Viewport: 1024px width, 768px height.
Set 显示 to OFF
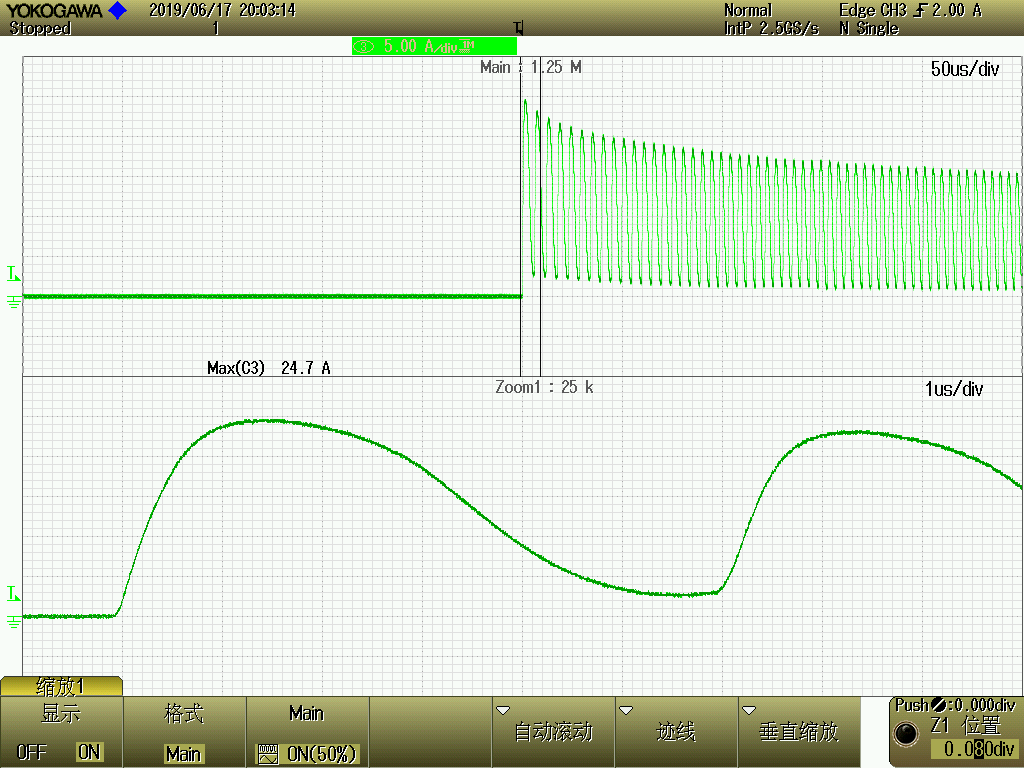[x=31, y=752]
